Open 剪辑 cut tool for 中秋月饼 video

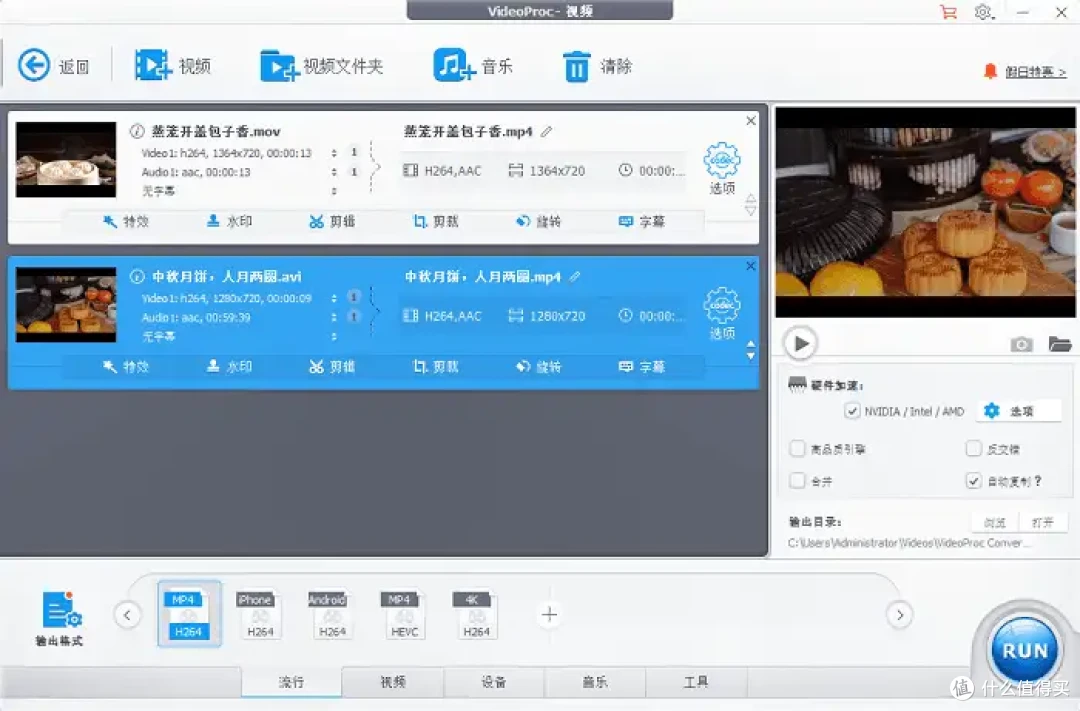(332, 367)
